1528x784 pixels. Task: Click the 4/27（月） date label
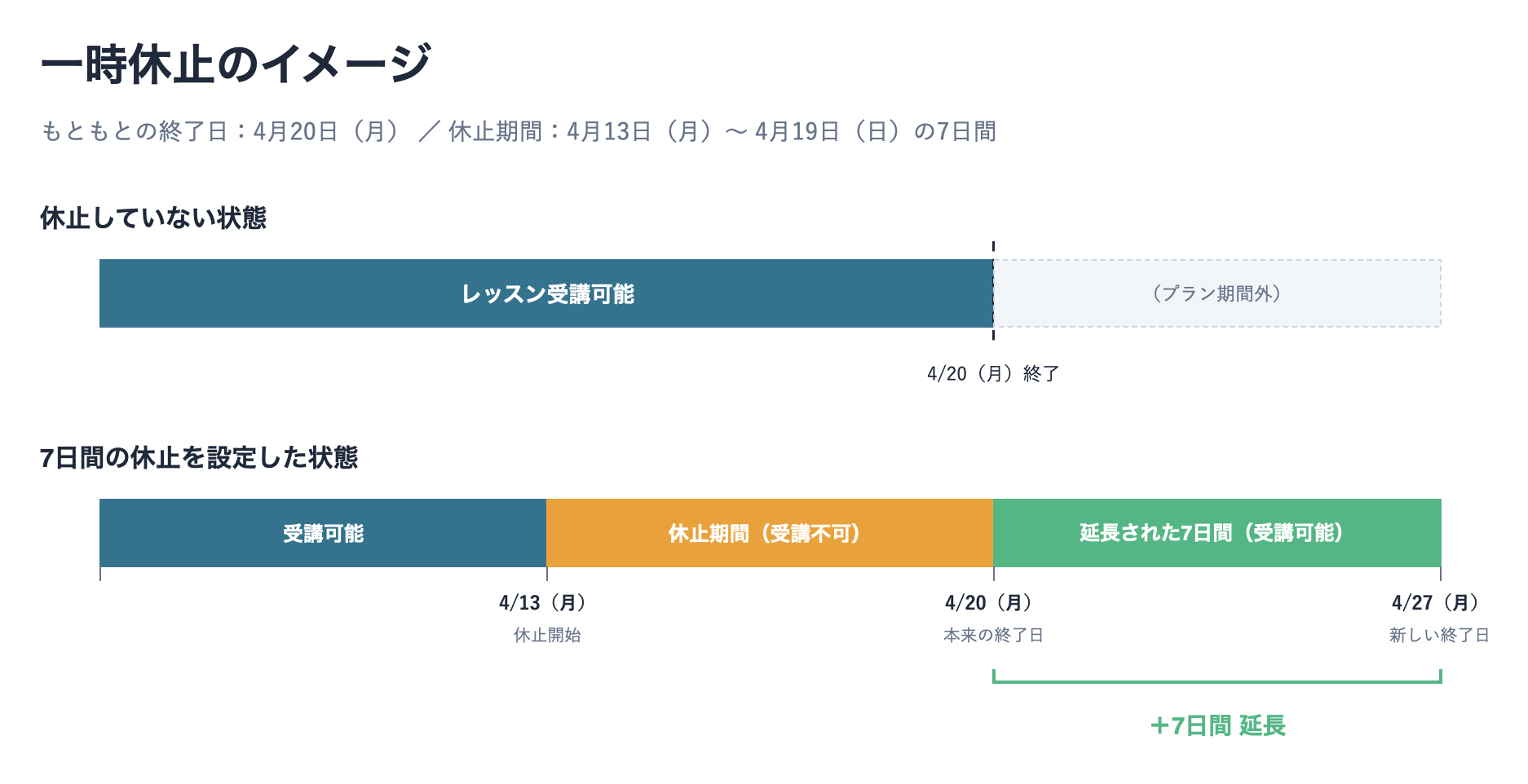tap(1435, 602)
